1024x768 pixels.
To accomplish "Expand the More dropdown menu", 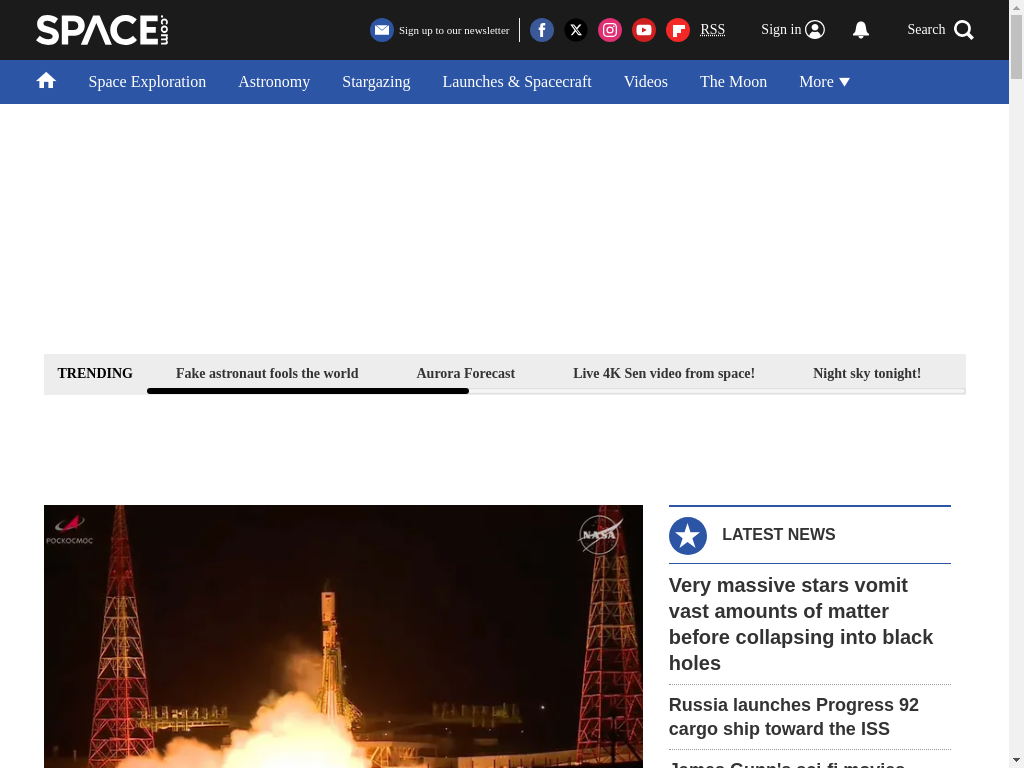I will (824, 82).
